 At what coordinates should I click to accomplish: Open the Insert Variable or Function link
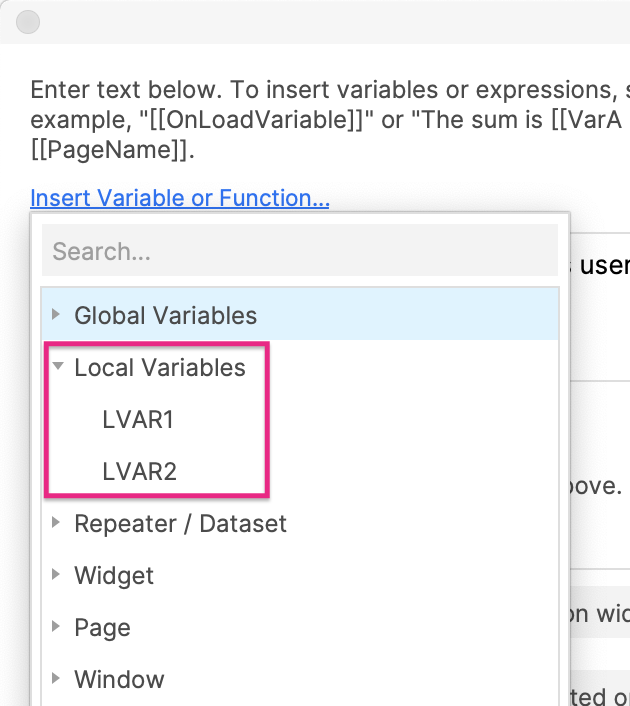click(180, 198)
